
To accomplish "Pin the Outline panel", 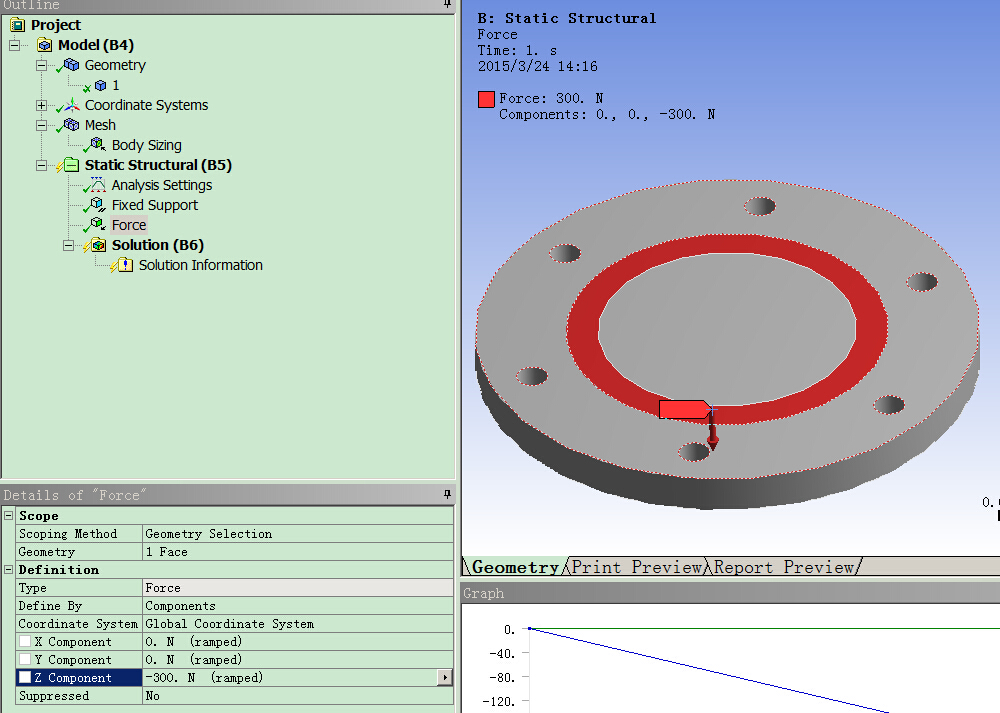I will [448, 5].
